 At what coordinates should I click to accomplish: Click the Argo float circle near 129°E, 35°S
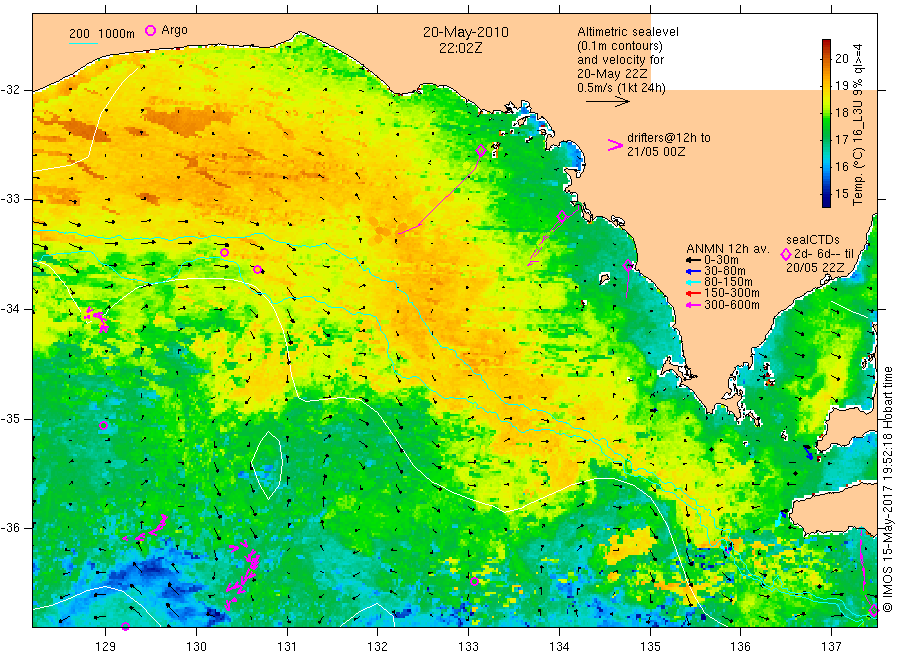[103, 426]
